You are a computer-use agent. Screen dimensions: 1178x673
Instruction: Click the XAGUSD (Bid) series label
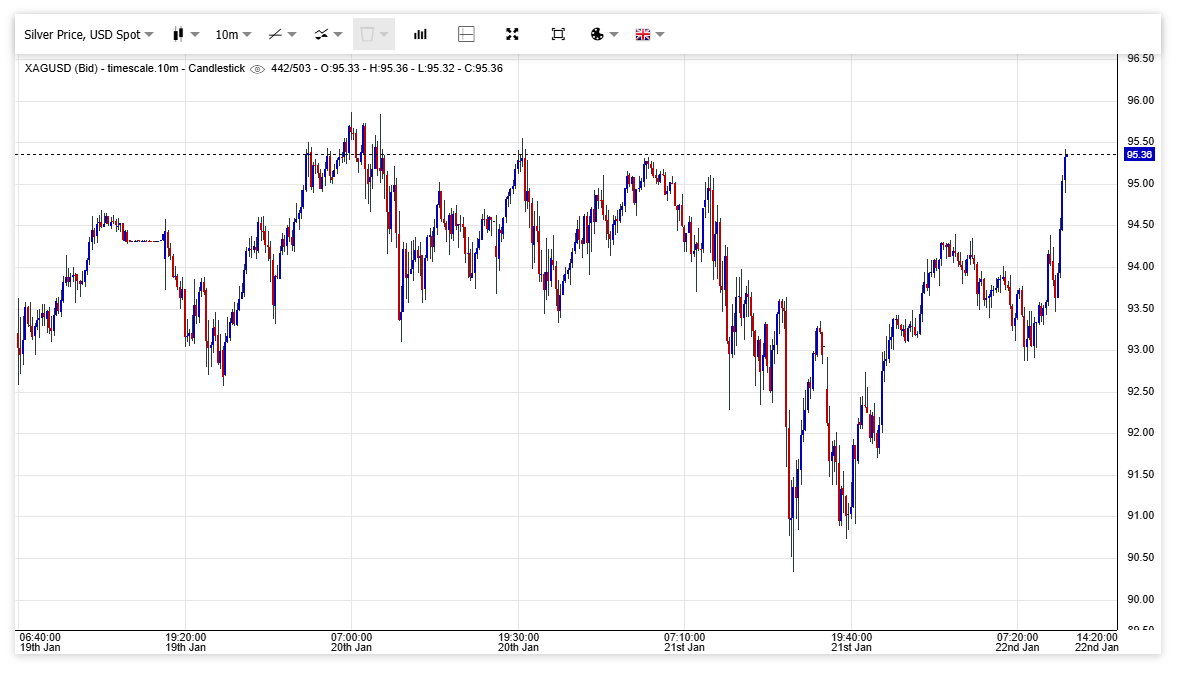pos(62,68)
